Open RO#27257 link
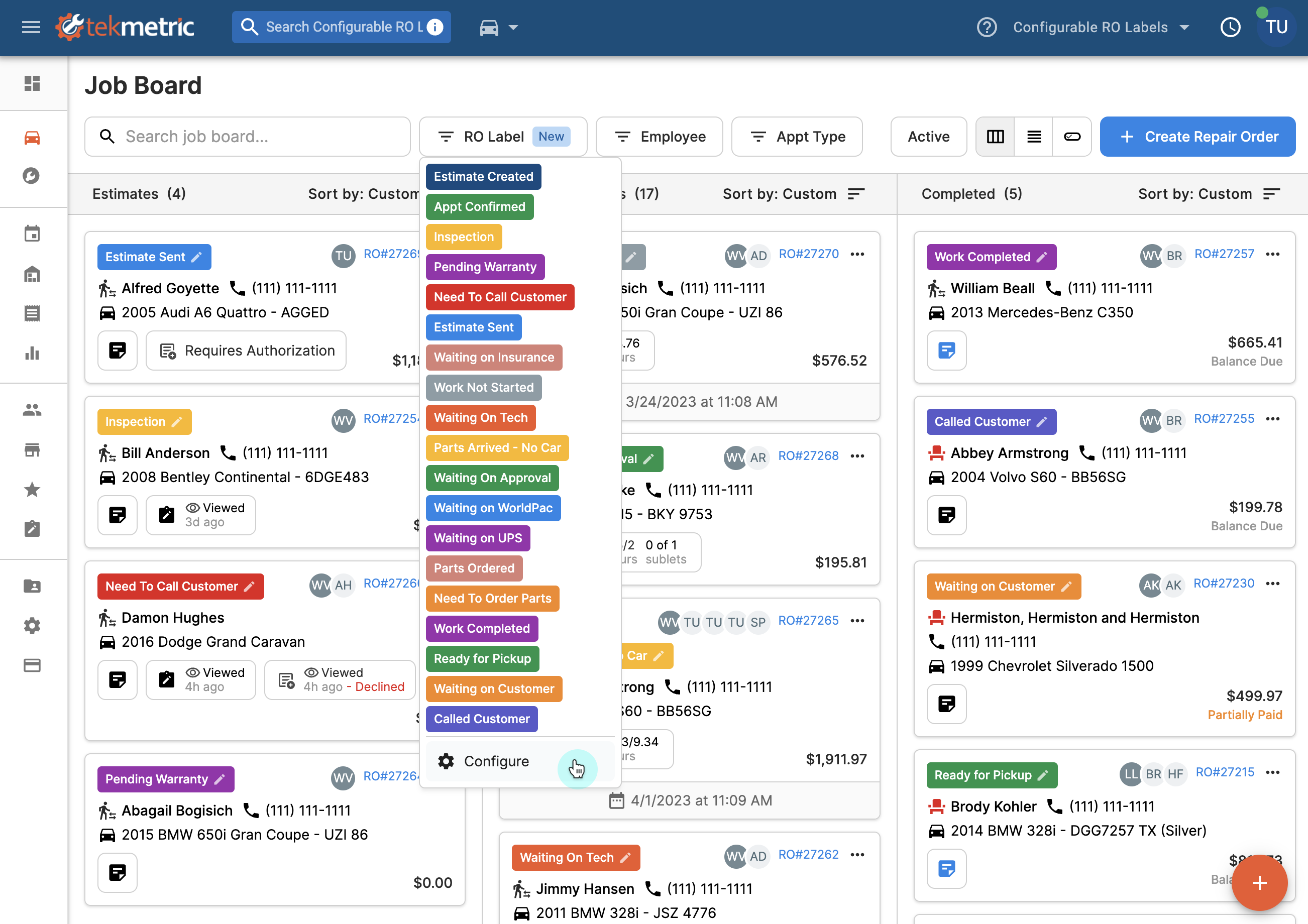Viewport: 1308px width, 924px height. pyautogui.click(x=1224, y=254)
